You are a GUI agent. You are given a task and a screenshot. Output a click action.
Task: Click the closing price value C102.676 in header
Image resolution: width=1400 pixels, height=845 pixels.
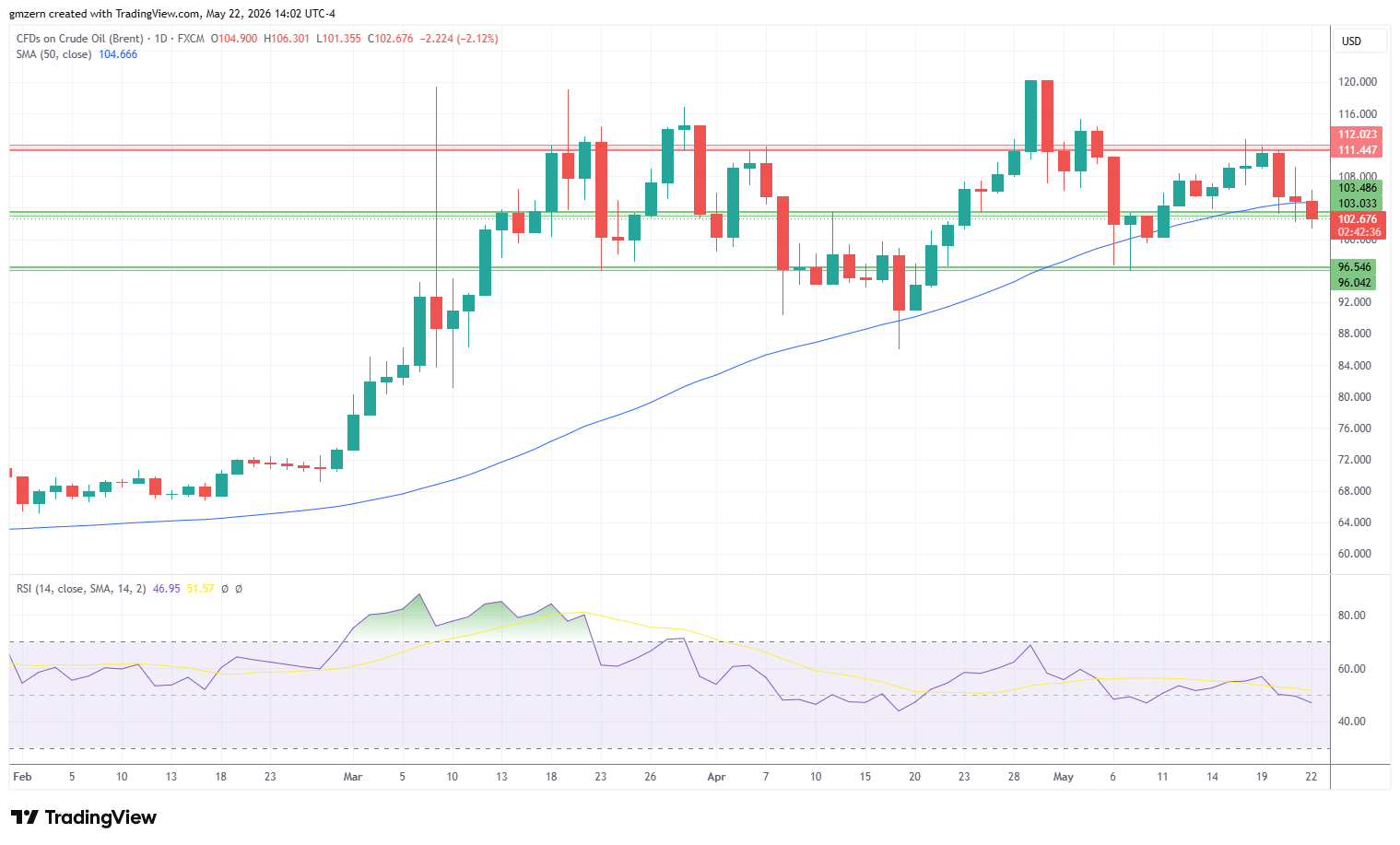[x=390, y=39]
